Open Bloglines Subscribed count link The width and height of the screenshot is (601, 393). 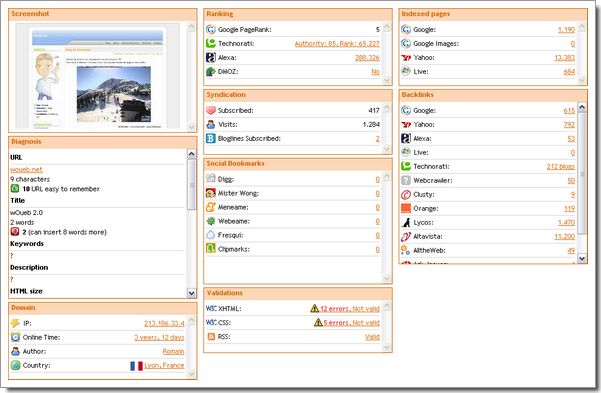378,138
